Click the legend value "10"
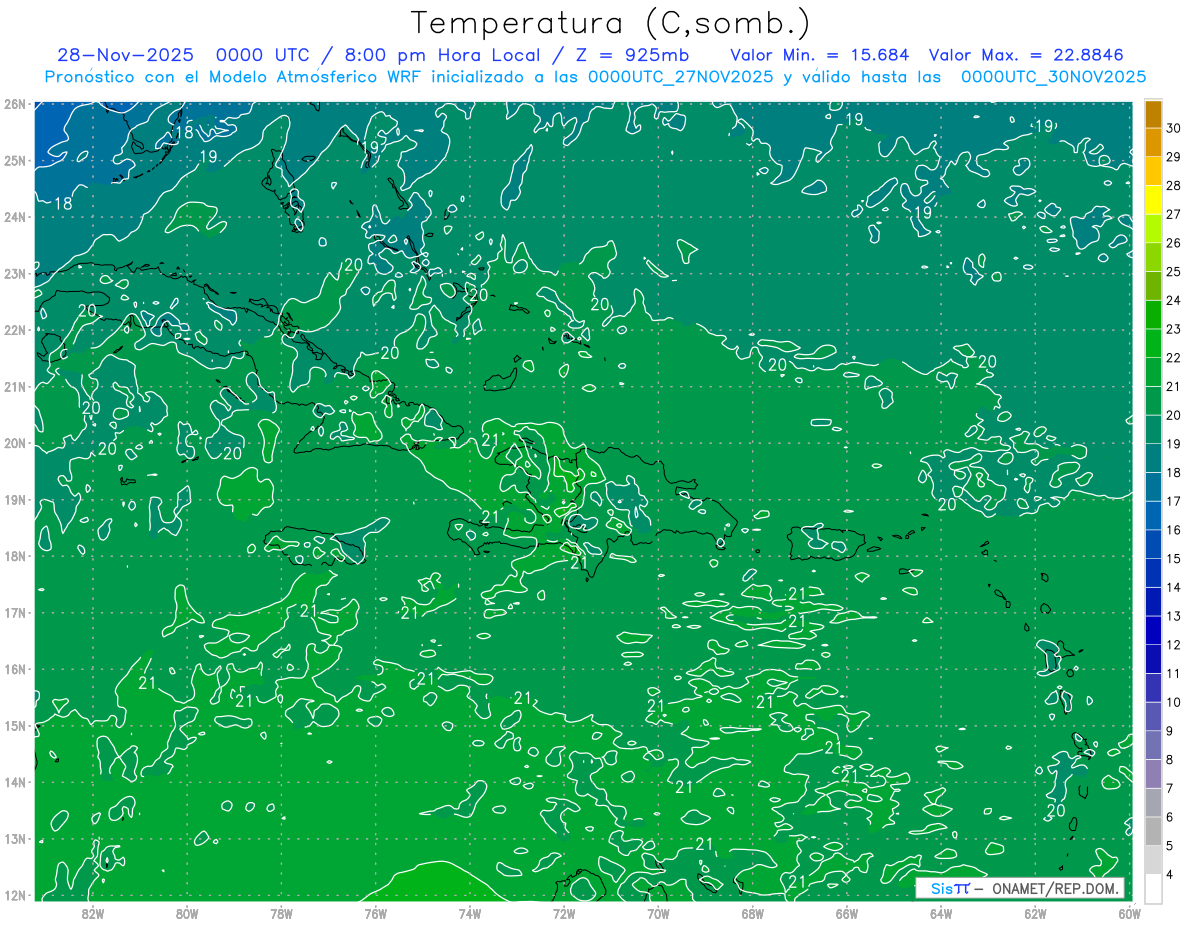1200x927 pixels. pyautogui.click(x=1174, y=702)
